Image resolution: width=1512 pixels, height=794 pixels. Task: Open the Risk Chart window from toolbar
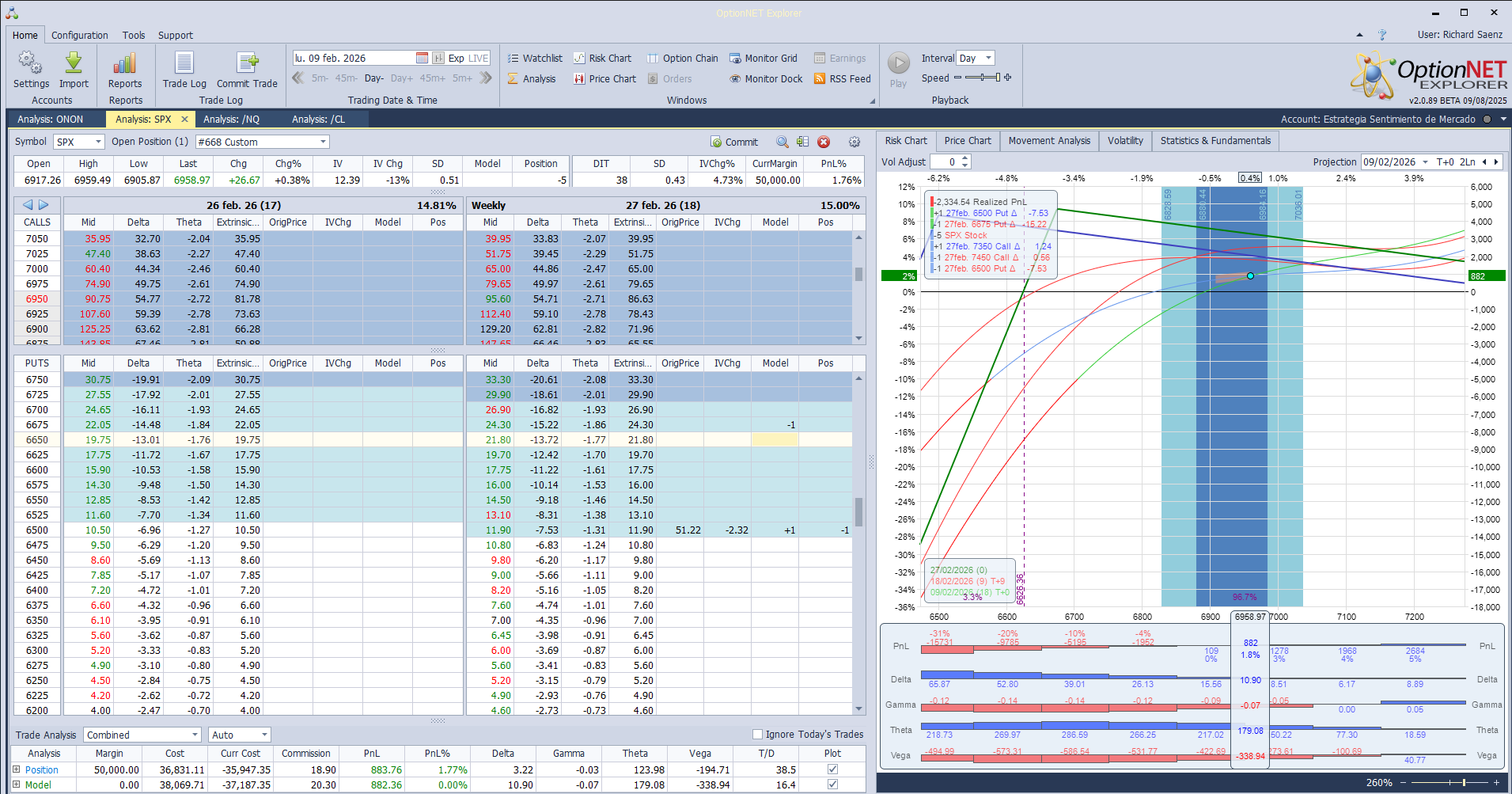602,58
